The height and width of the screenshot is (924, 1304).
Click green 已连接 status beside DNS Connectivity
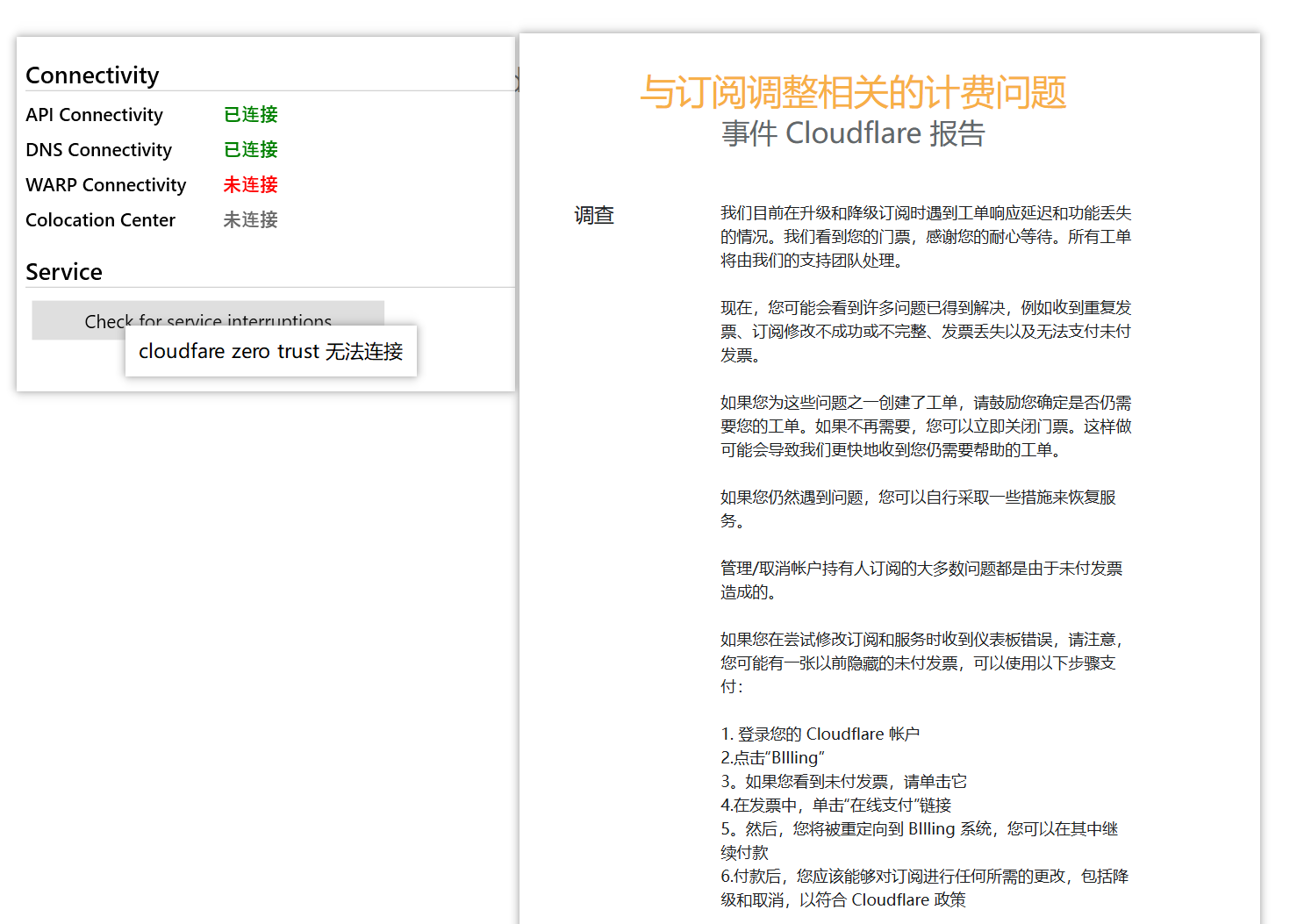click(x=251, y=150)
